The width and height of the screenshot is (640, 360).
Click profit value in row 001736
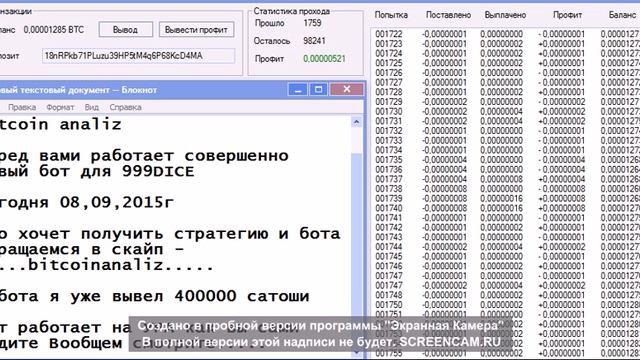(x=562, y=169)
